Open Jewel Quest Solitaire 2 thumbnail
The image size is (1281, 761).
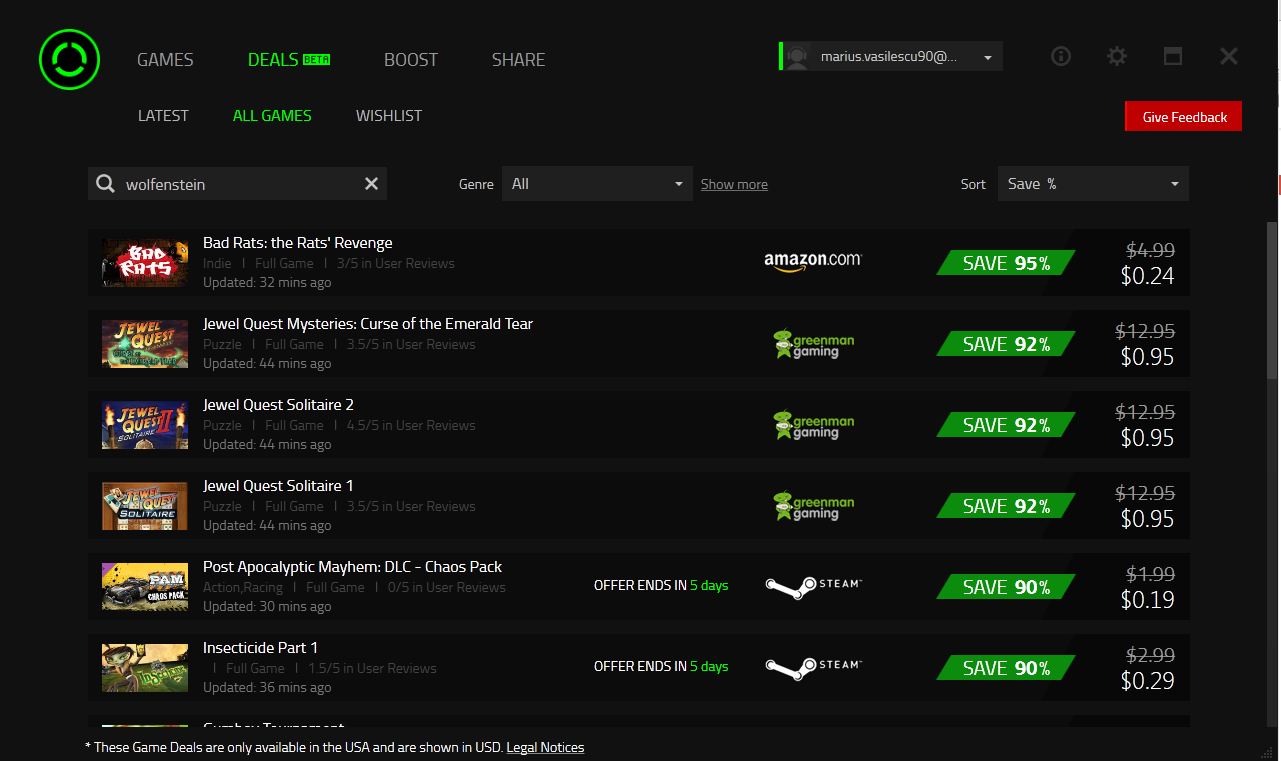point(145,424)
